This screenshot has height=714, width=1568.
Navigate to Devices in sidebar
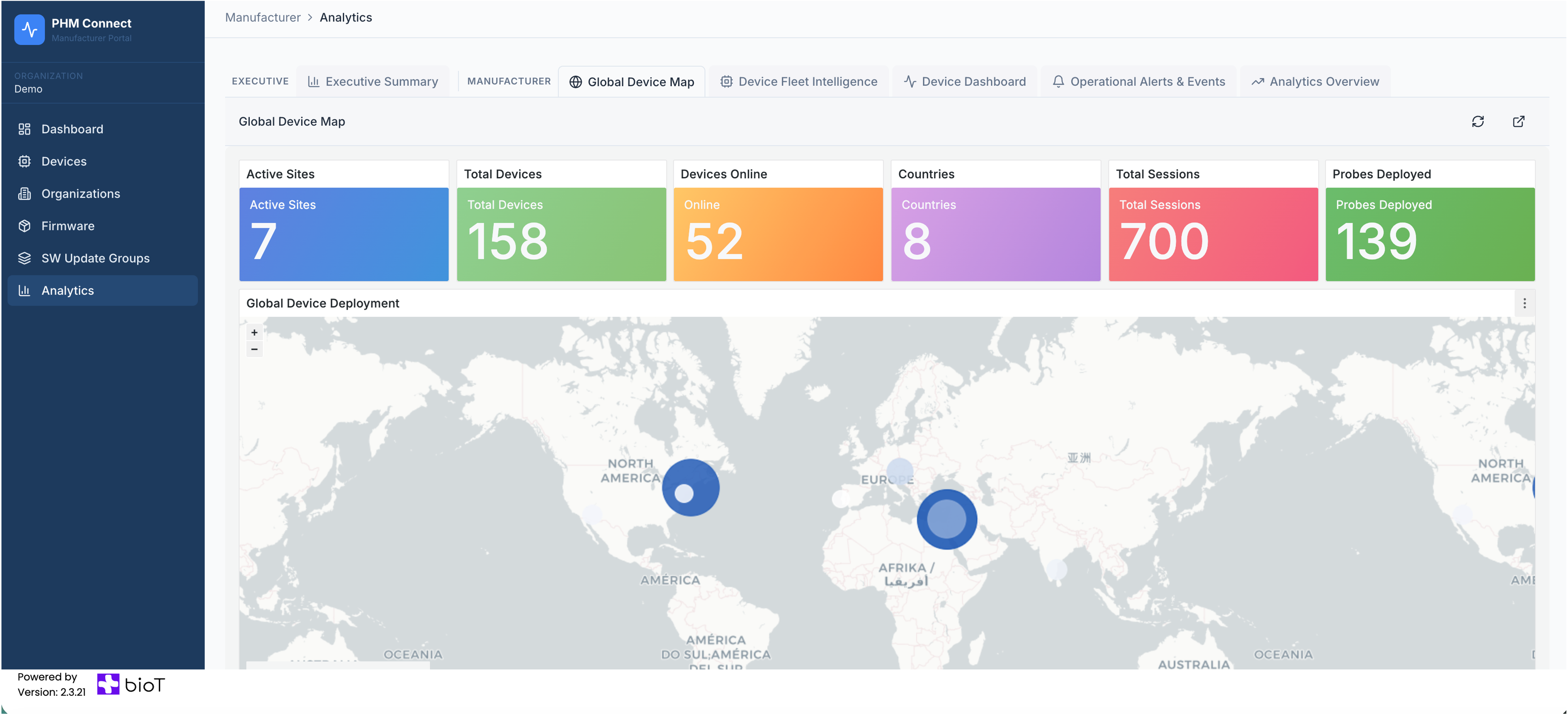coord(63,161)
